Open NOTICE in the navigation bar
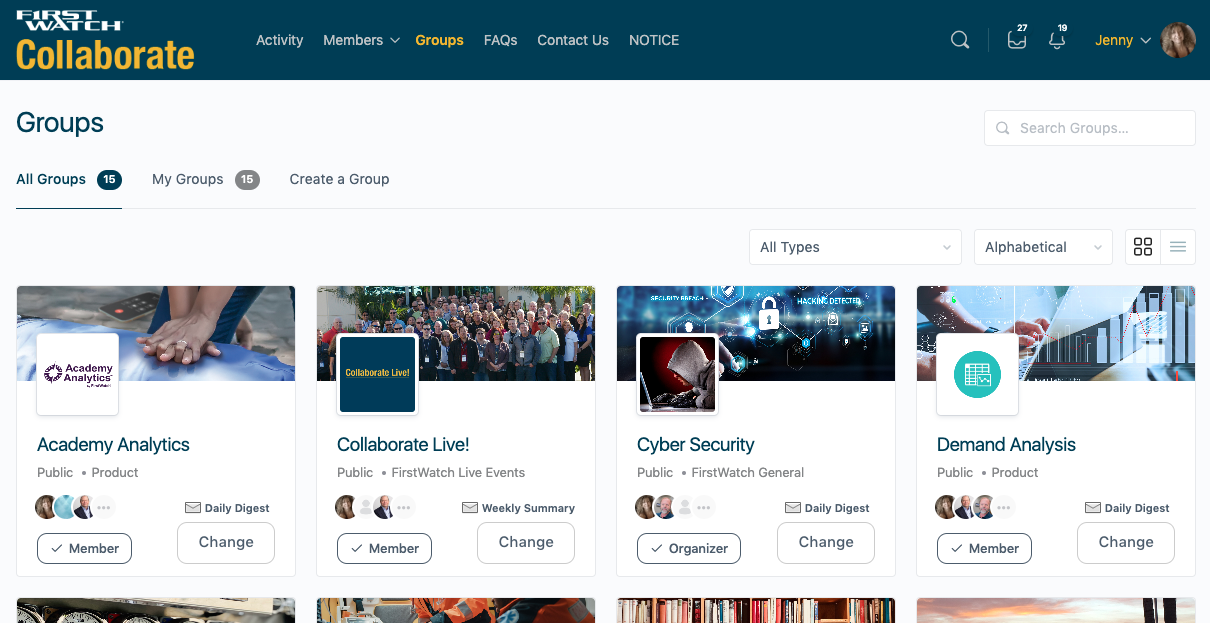Image resolution: width=1210 pixels, height=623 pixels. (654, 40)
